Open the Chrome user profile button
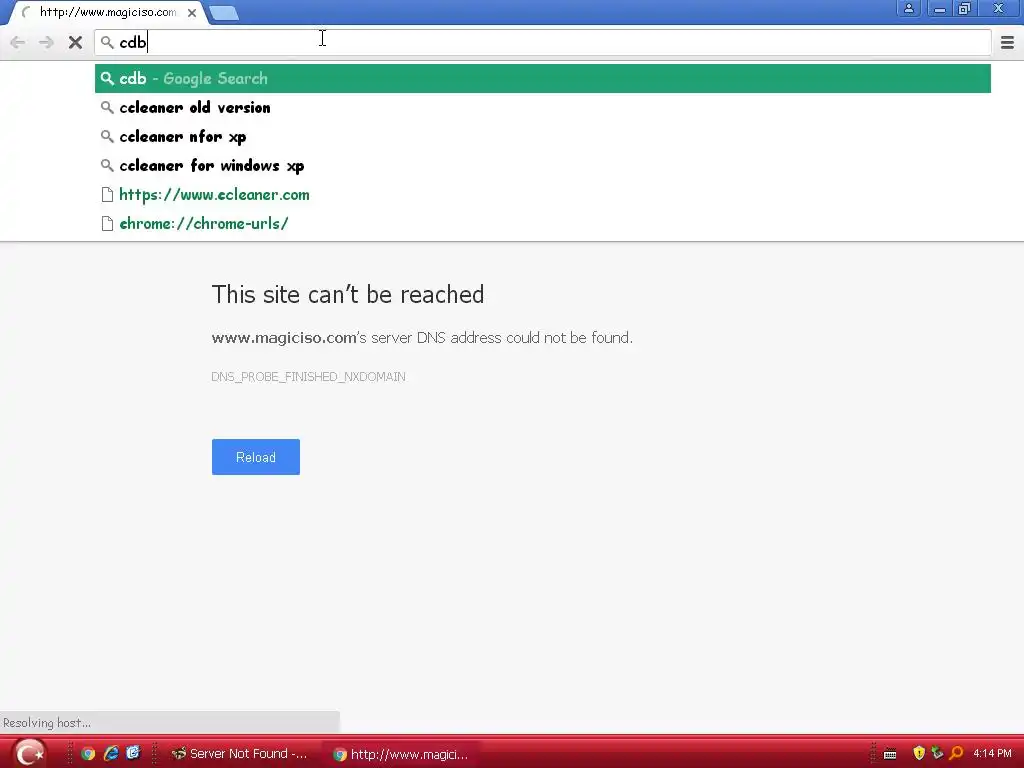1024x768 pixels. (x=908, y=8)
